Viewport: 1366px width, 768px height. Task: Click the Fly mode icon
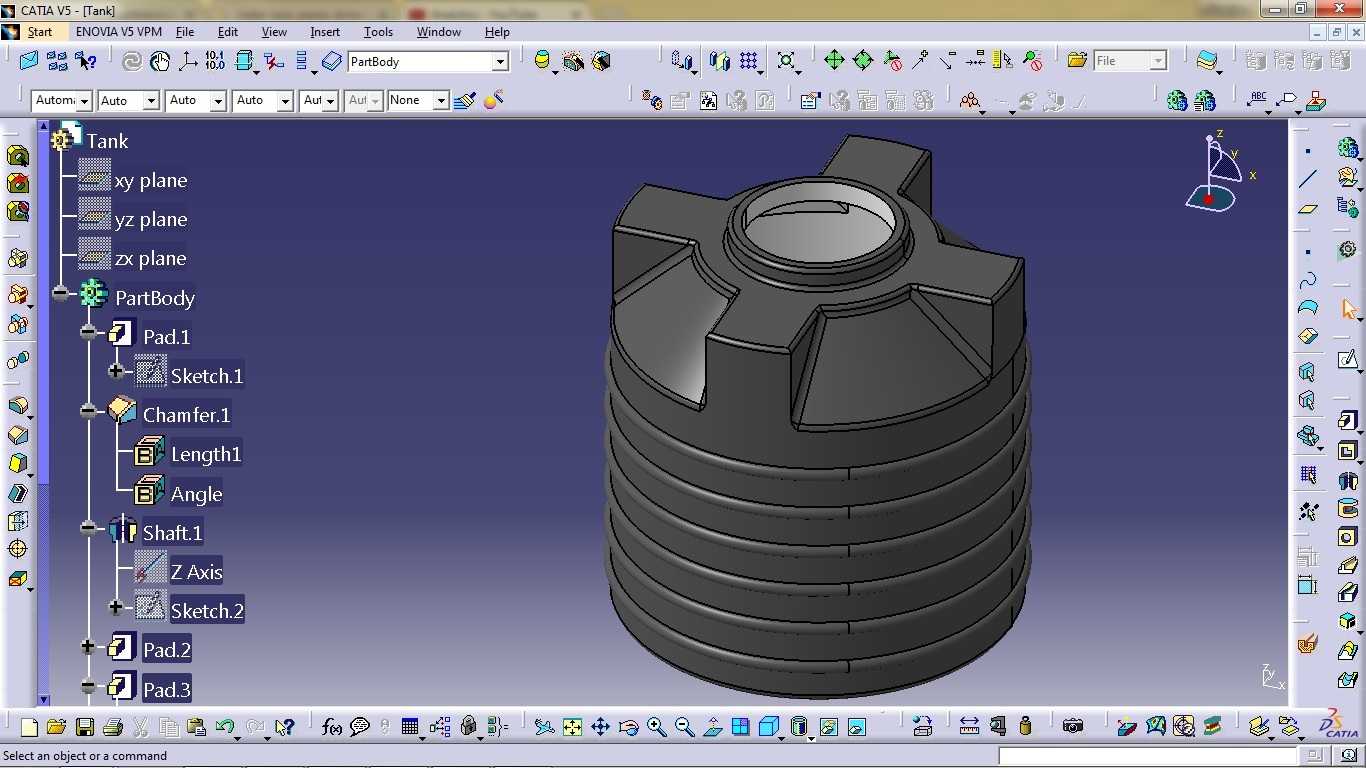(544, 727)
